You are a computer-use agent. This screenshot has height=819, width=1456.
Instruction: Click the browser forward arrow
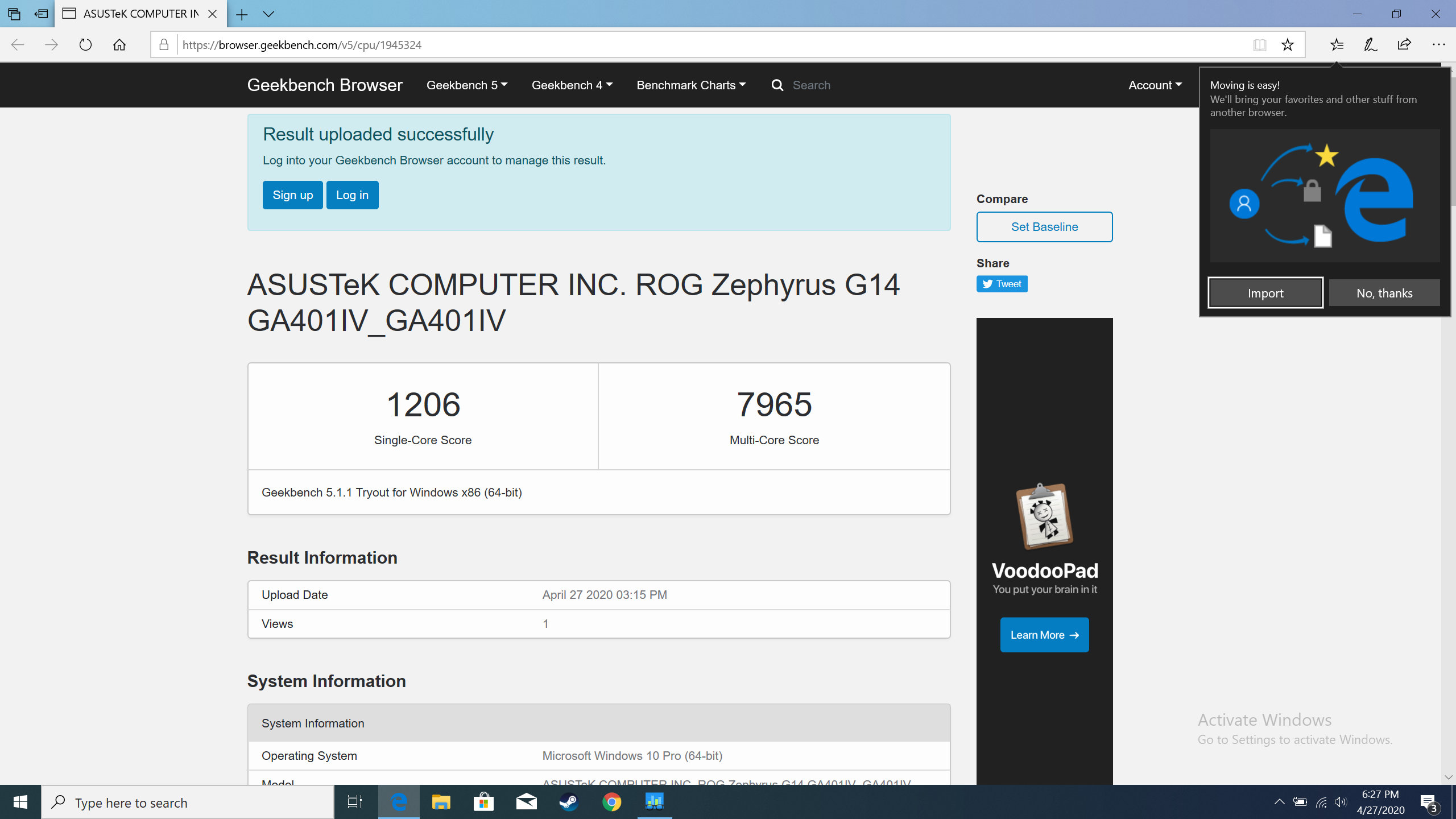(51, 45)
